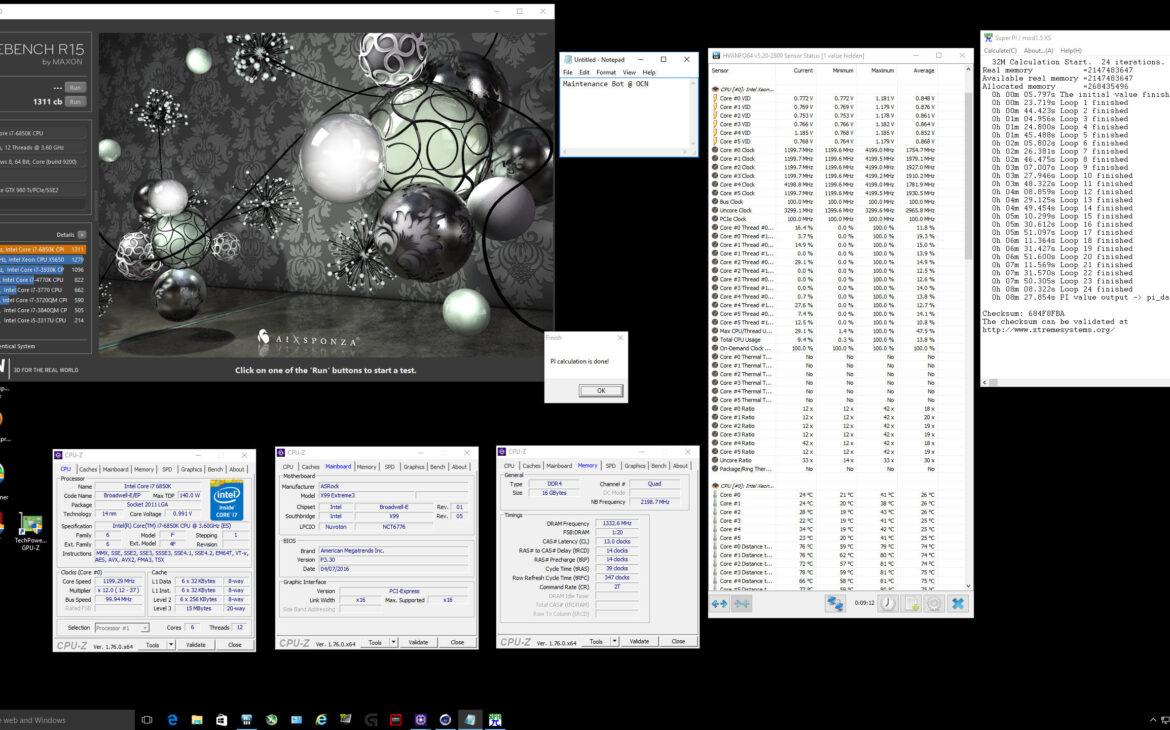Click the collapse columns arrows icon in HWiNFO64
This screenshot has width=1170, height=730.
click(x=742, y=604)
